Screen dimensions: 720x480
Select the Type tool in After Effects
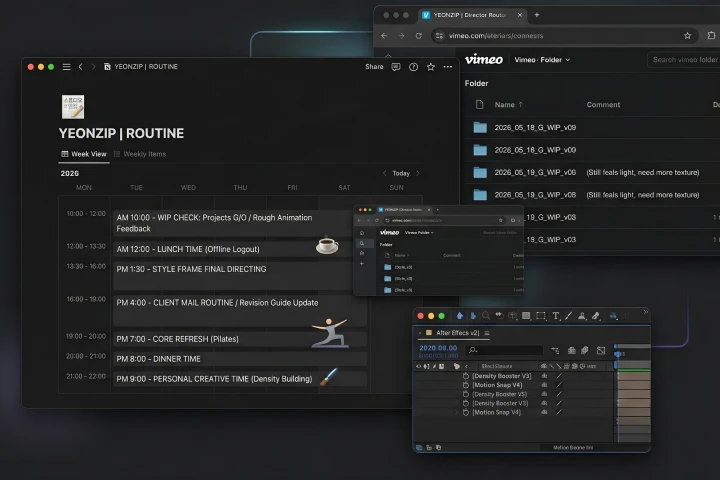pyautogui.click(x=556, y=316)
